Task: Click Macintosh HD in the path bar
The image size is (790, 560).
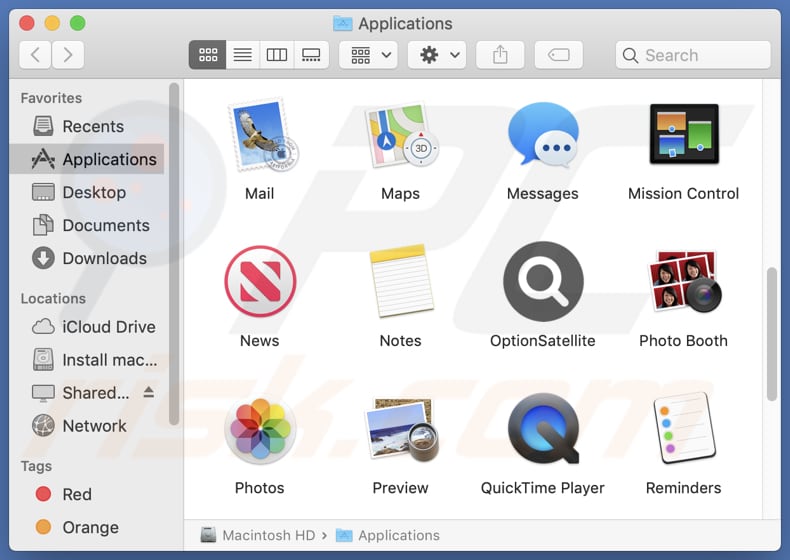Action: [258, 535]
